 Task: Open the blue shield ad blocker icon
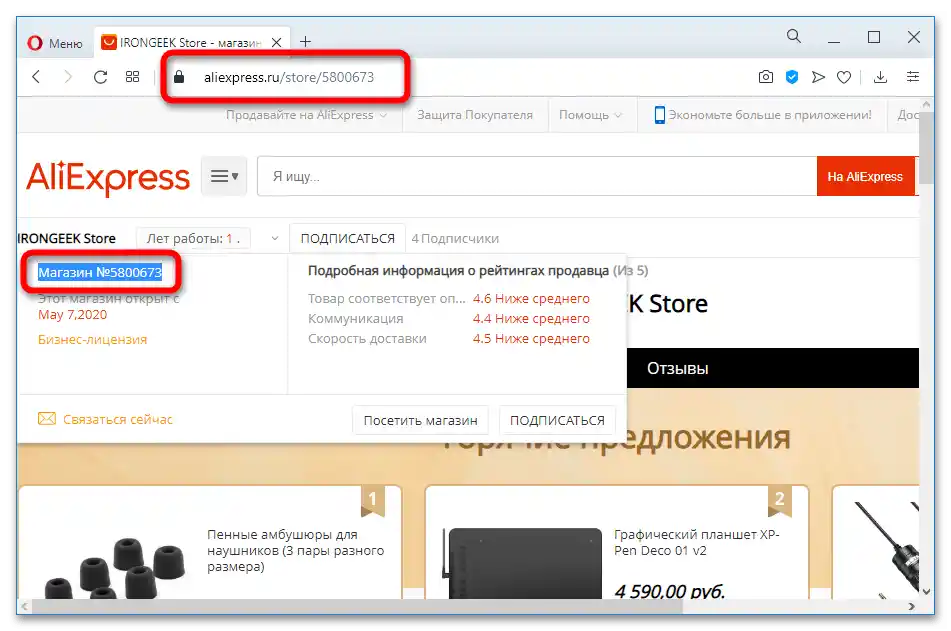click(792, 77)
